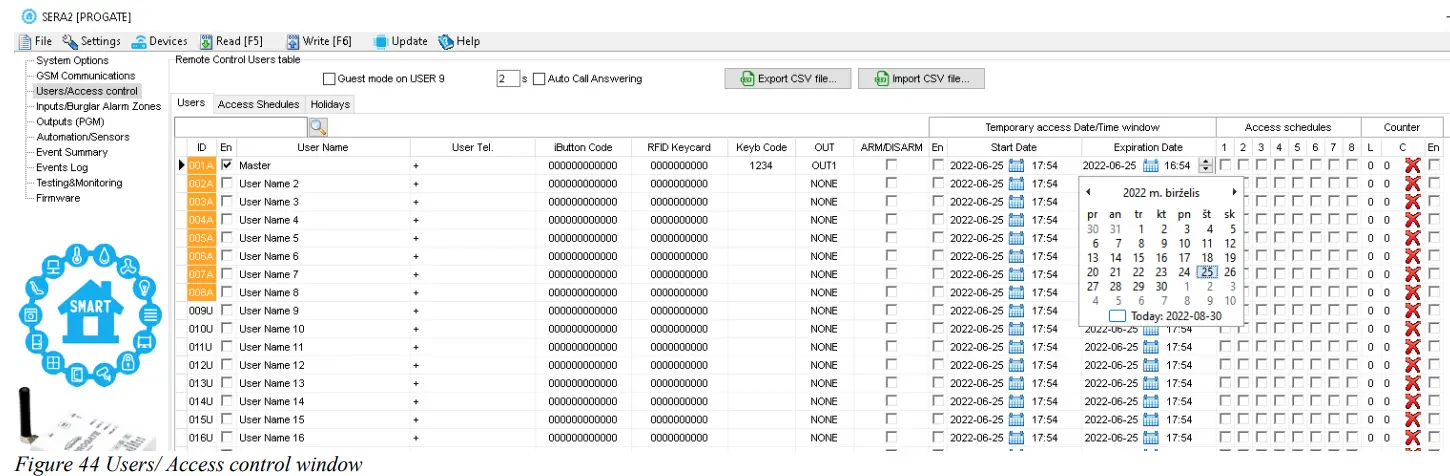Go to next month in calendar popup
This screenshot has height=476, width=1450.
tap(1234, 192)
